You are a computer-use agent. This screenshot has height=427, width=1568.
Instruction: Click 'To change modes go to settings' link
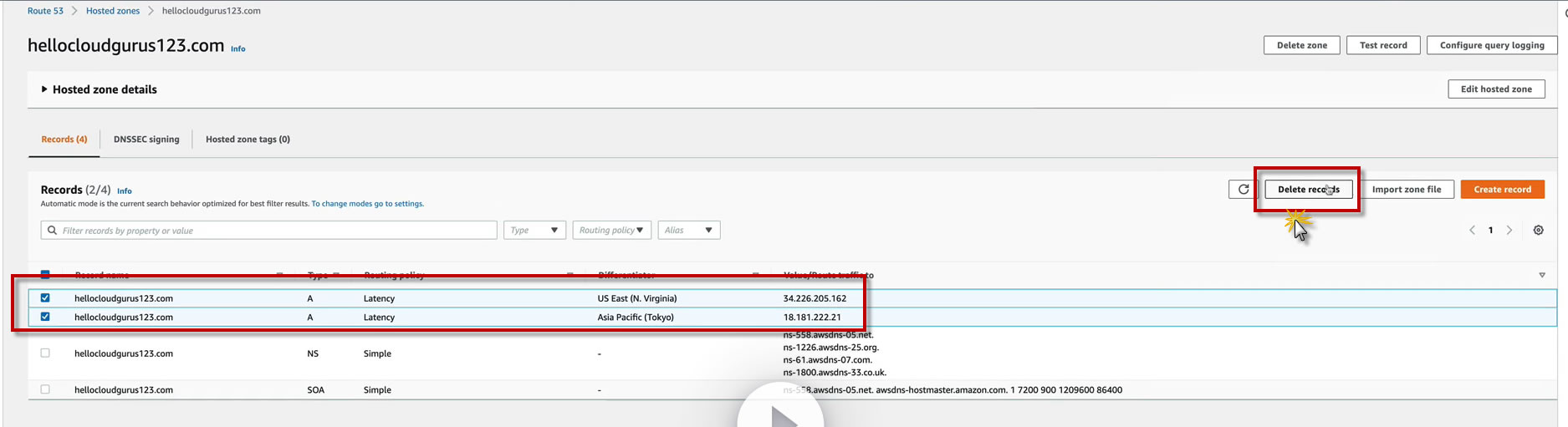[x=368, y=204]
